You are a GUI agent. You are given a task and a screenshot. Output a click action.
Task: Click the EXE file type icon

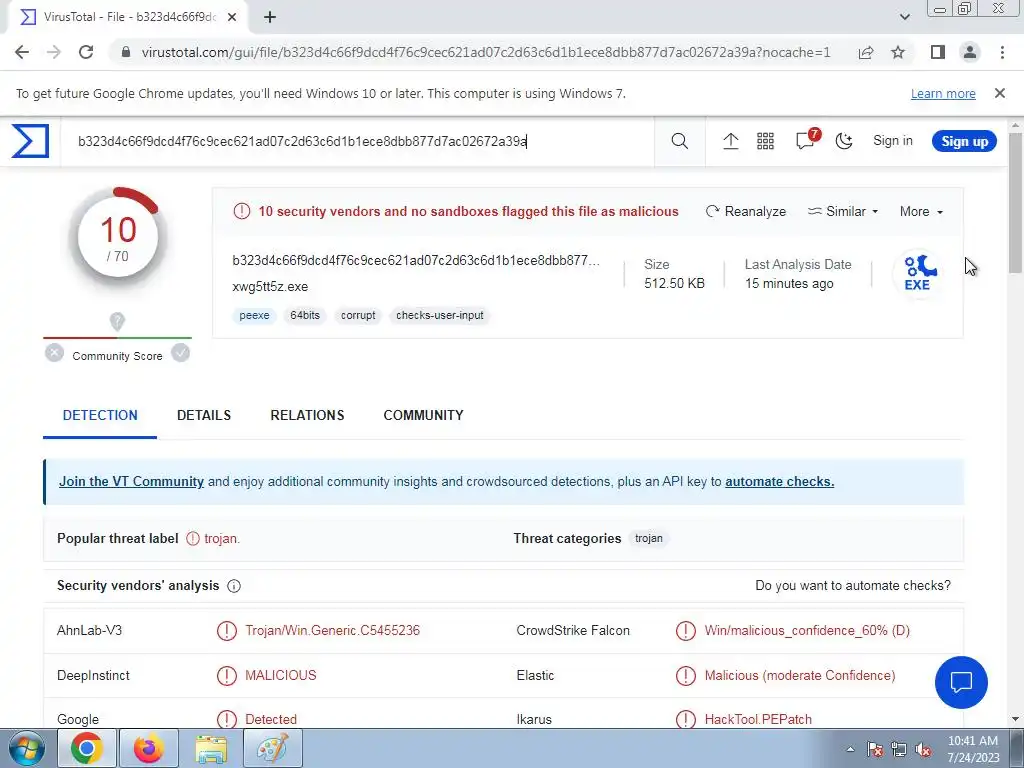tap(919, 273)
